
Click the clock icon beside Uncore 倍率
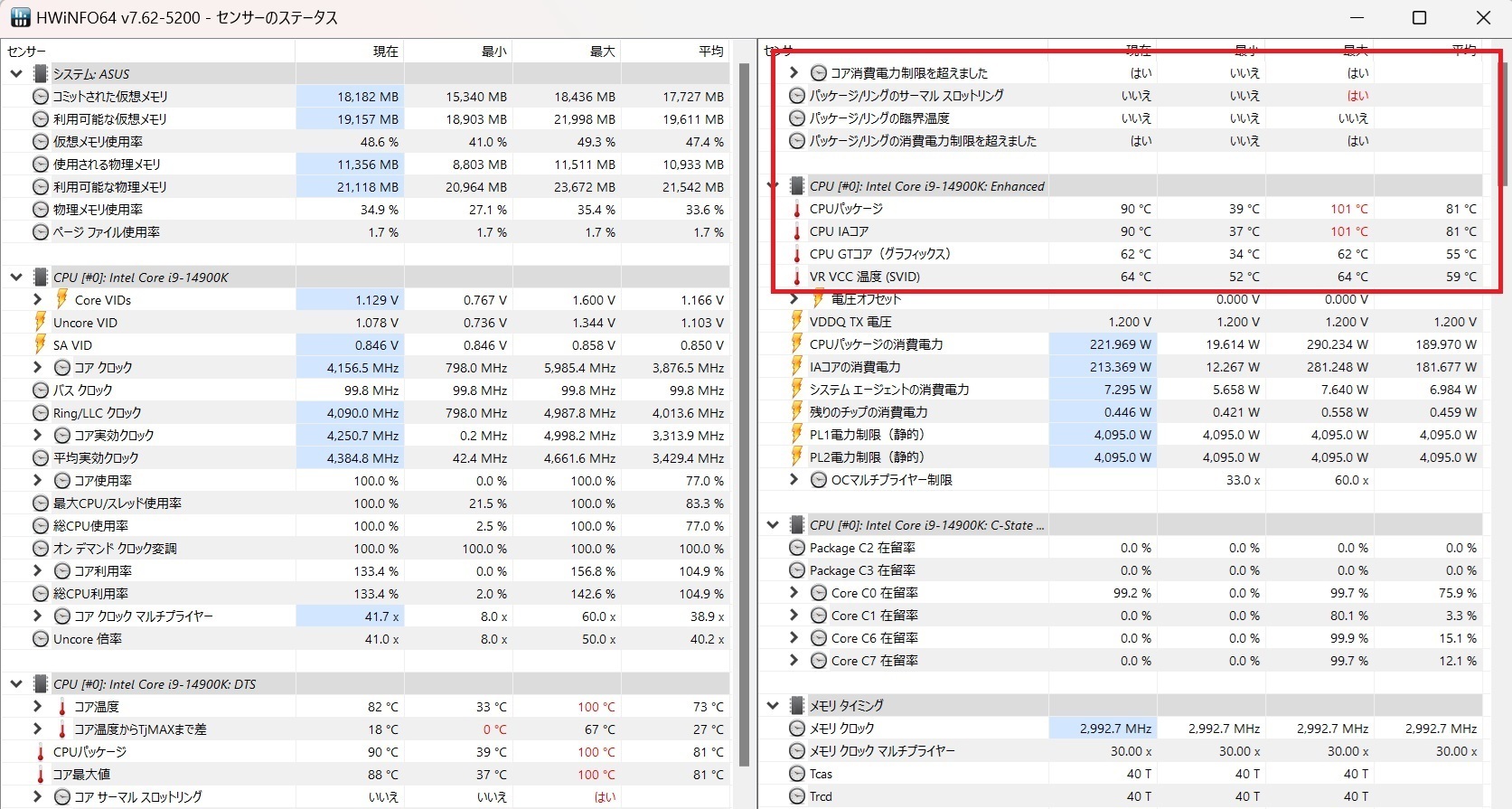click(41, 638)
